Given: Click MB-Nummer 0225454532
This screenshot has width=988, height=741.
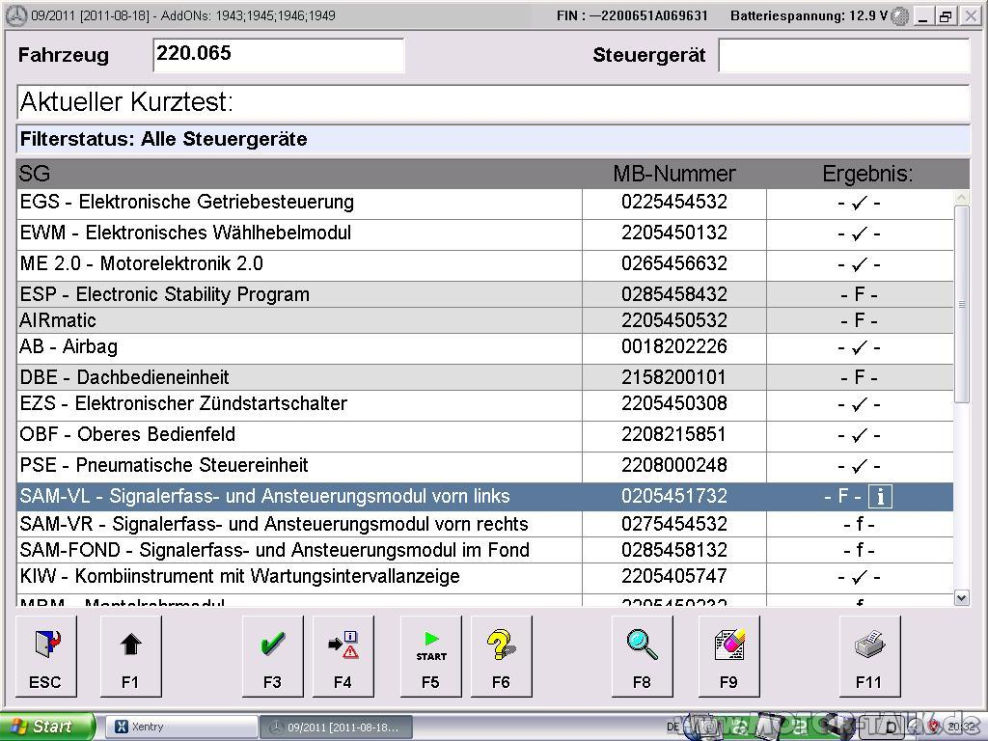Looking at the screenshot, I should pos(674,202).
